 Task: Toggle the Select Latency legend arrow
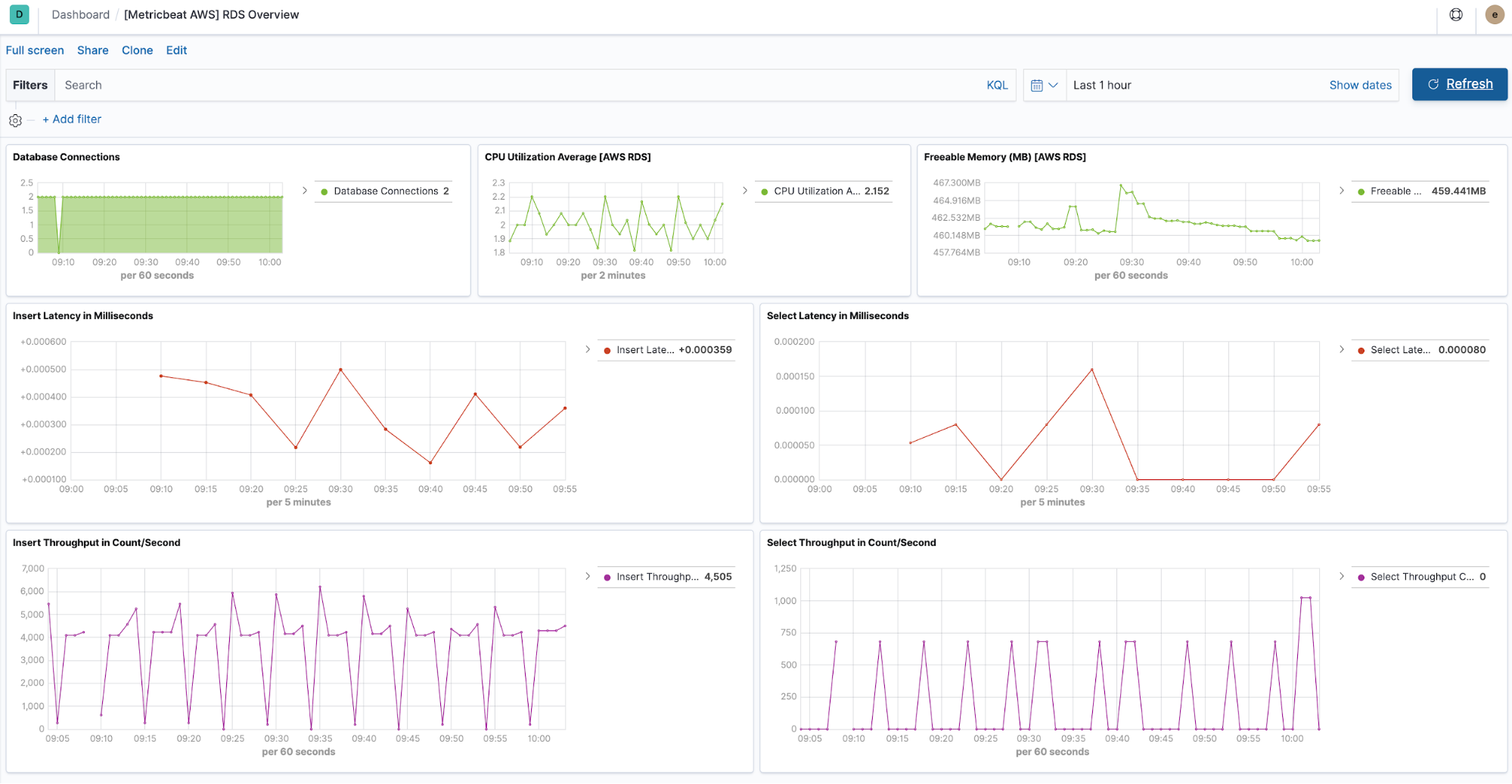tap(1341, 349)
